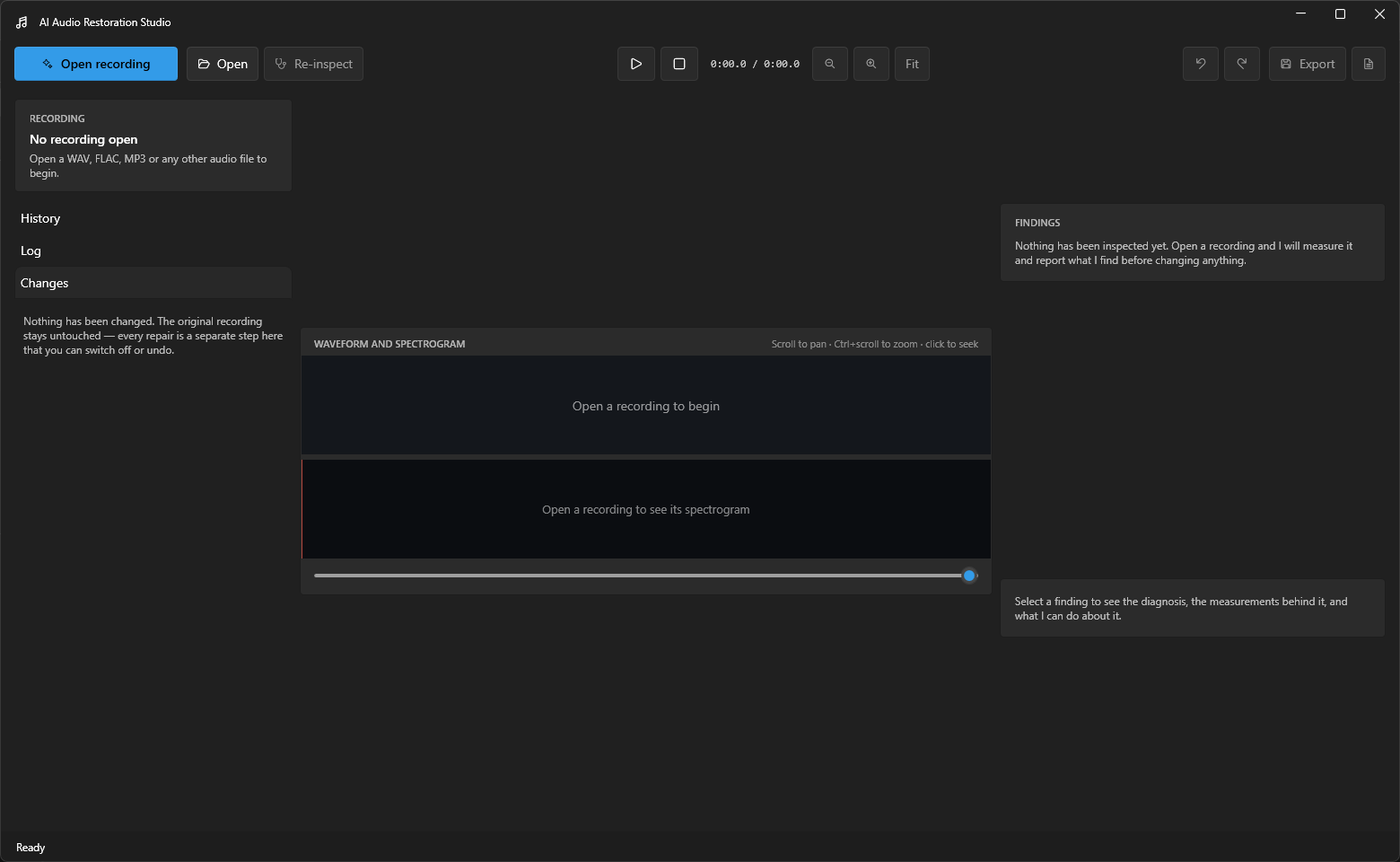Click the Redo arrow icon
Screen dimensions: 1400x862
point(1242,64)
